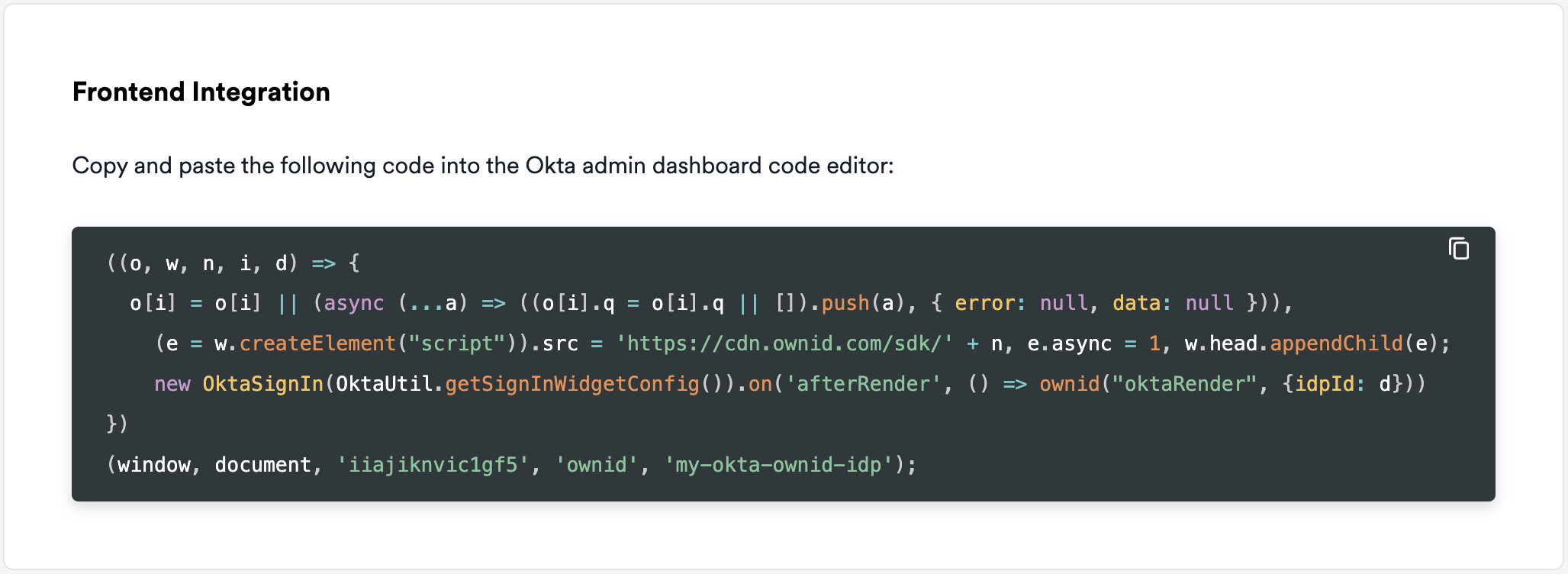Click the 'afterRender' event string
This screenshot has height=574, width=1568.
(x=864, y=383)
